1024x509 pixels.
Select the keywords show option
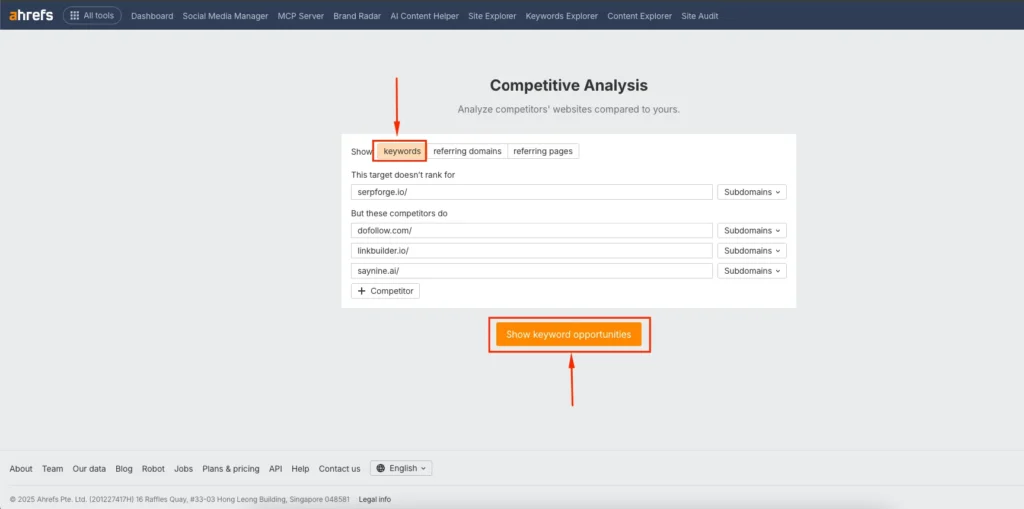click(402, 151)
